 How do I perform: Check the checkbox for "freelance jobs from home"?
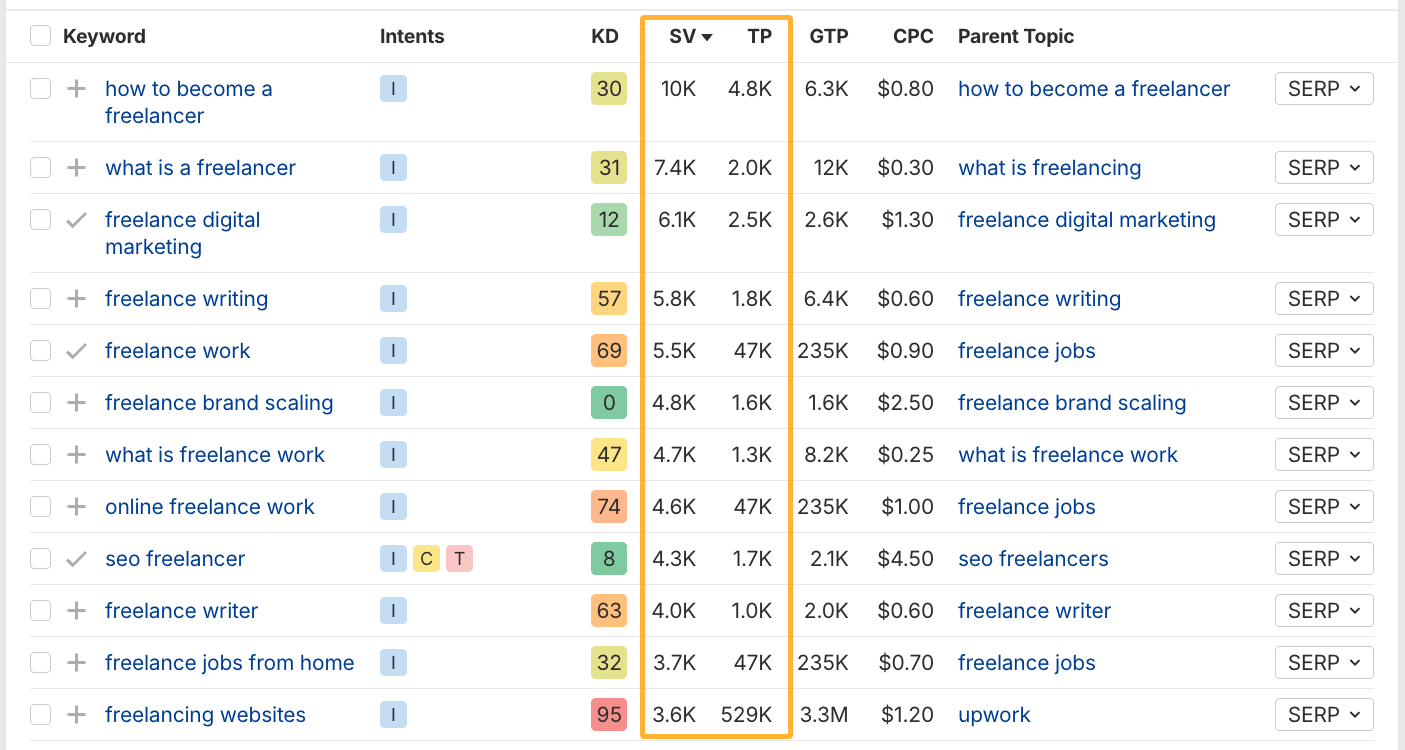pos(40,662)
